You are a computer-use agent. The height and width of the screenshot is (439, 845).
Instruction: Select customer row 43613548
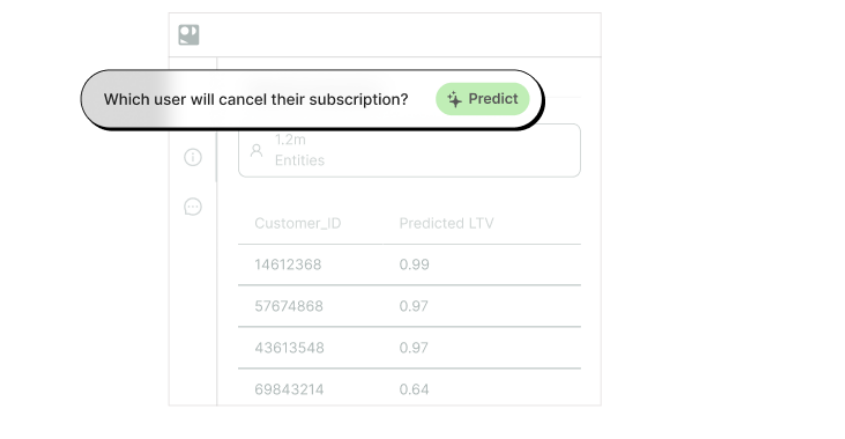410,348
